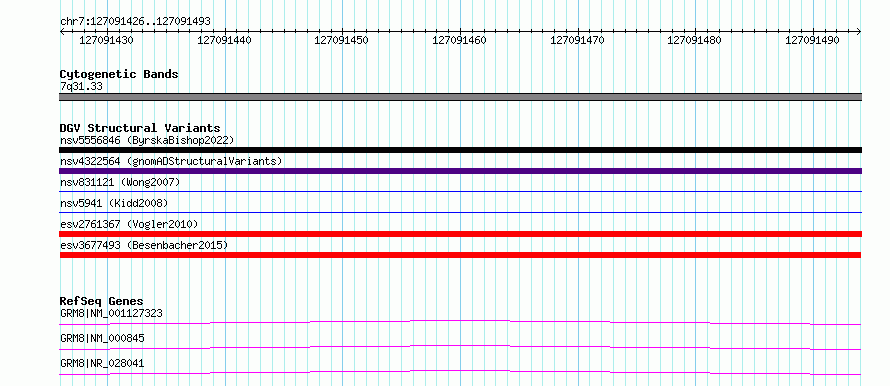Click ruler position 127091450
The height and width of the screenshot is (386, 890).
pos(342,40)
